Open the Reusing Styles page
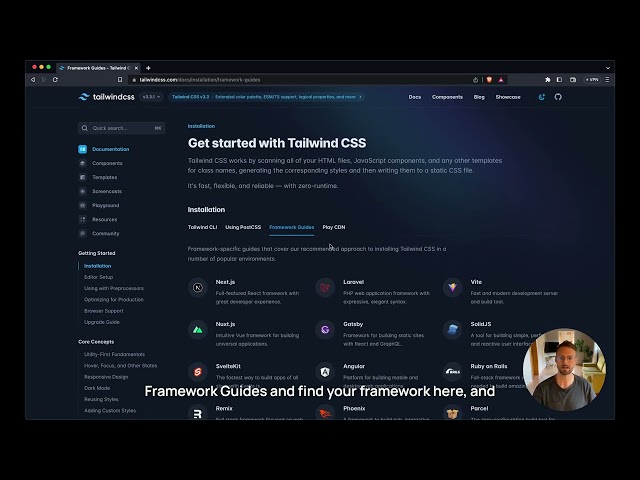Image resolution: width=640 pixels, height=480 pixels. pos(101,399)
